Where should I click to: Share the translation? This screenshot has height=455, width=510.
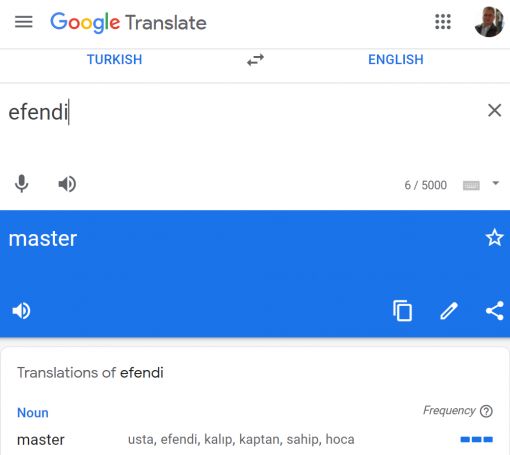pyautogui.click(x=495, y=311)
